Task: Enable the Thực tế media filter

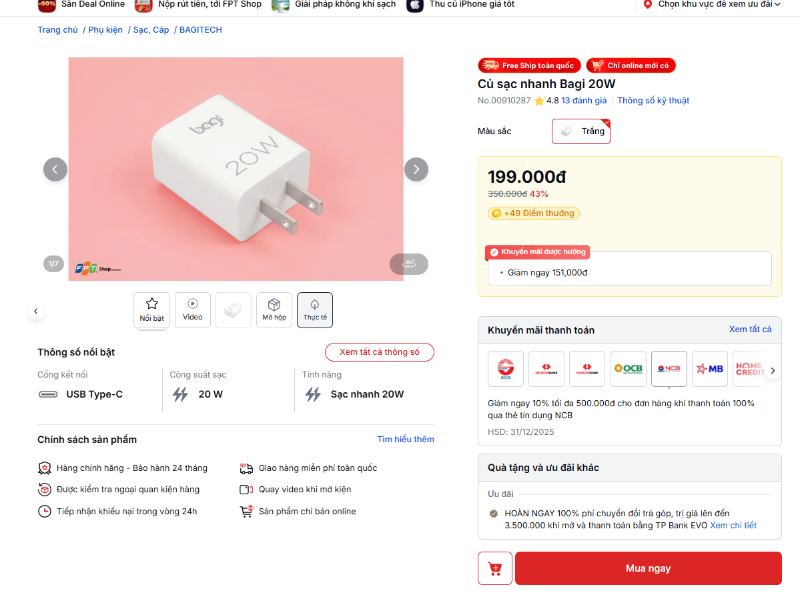Action: click(x=314, y=309)
